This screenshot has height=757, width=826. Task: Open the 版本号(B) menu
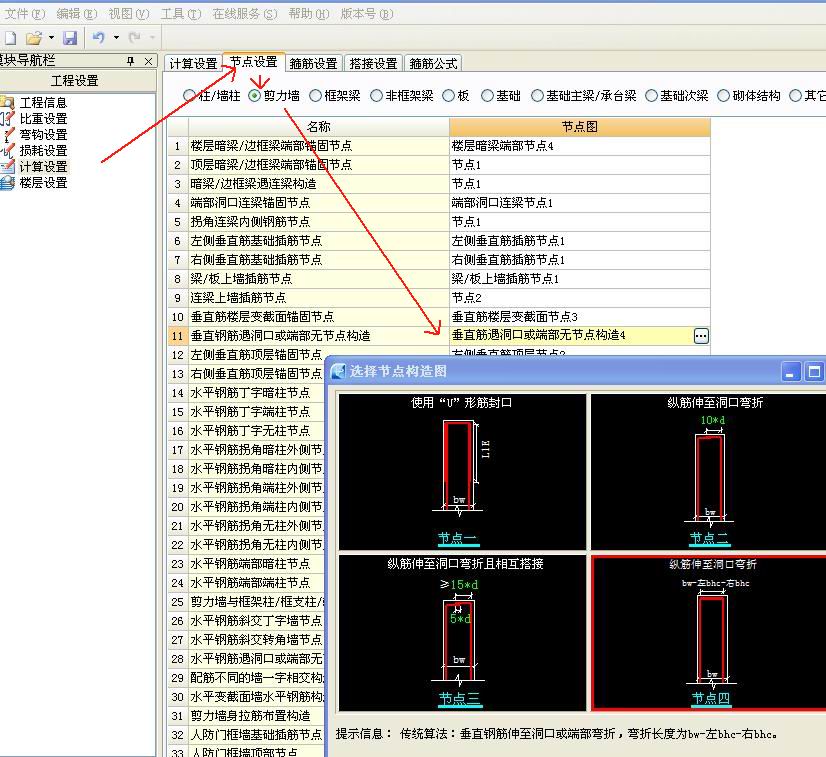tap(367, 14)
